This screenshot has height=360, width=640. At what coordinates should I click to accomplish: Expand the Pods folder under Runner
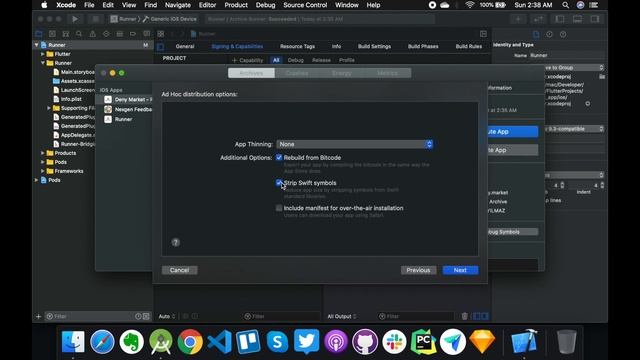point(42,162)
